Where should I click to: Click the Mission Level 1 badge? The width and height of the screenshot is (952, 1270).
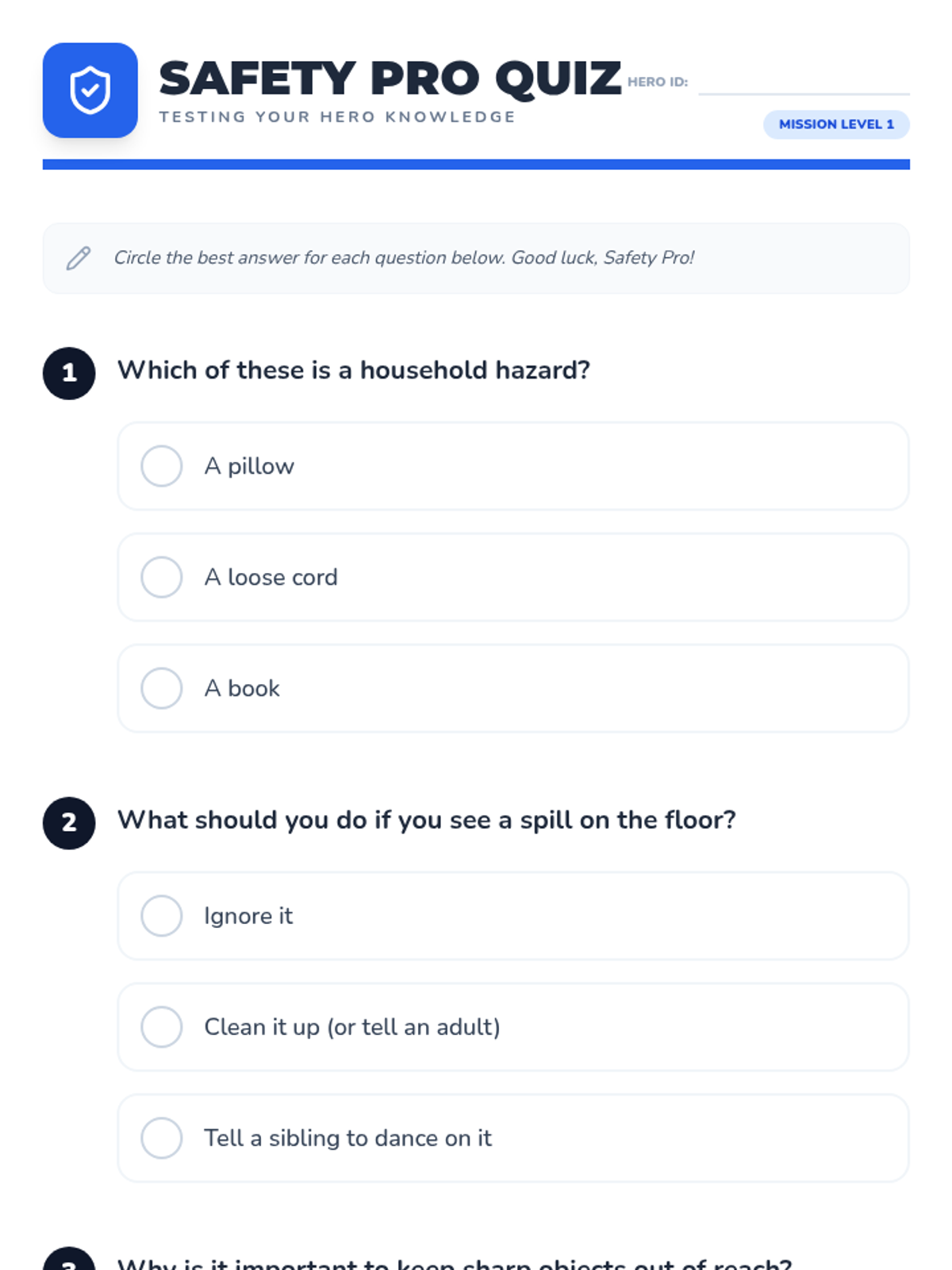[x=836, y=125]
